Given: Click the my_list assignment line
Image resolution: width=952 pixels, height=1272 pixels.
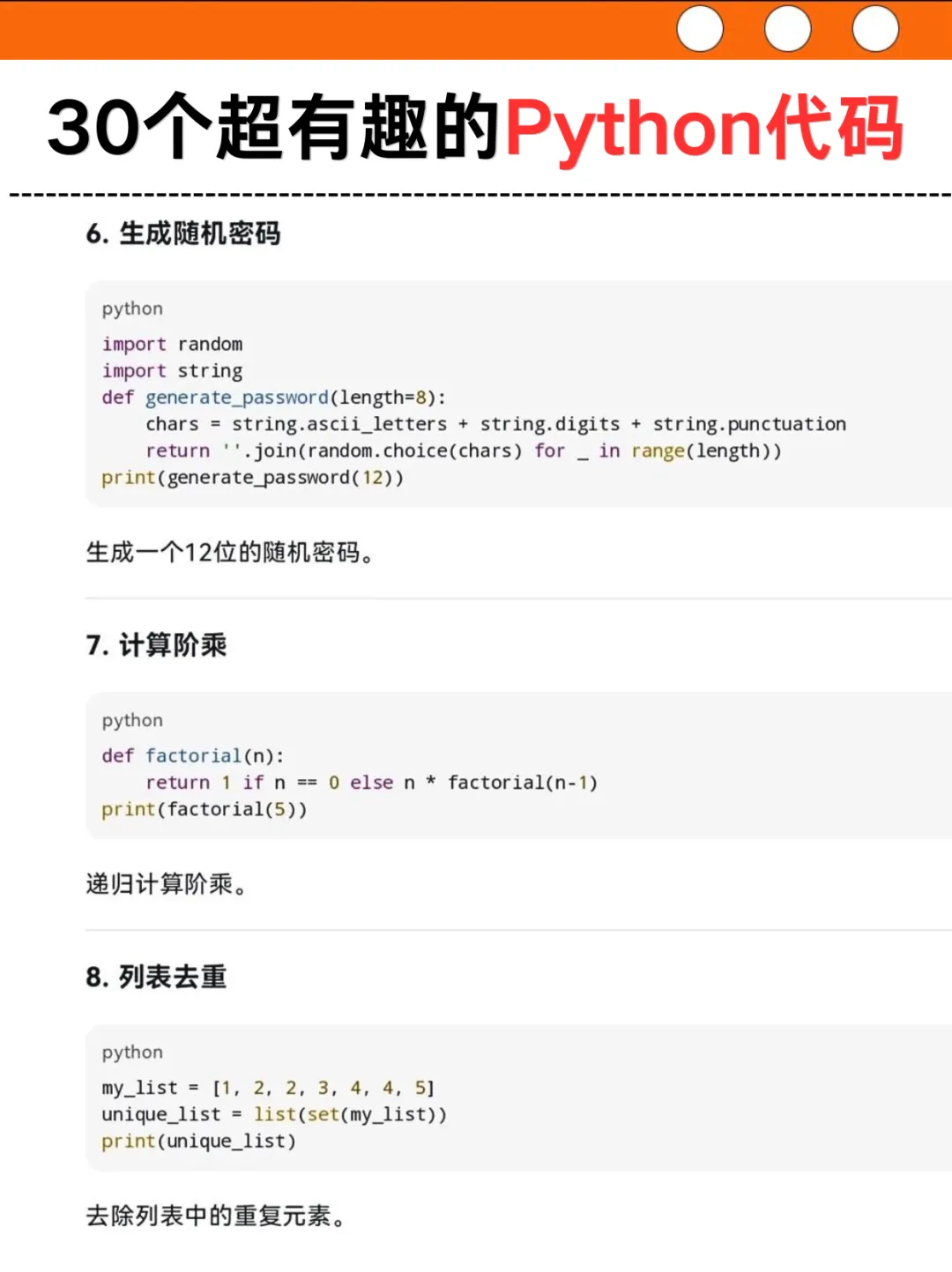Looking at the screenshot, I should 268,1089.
